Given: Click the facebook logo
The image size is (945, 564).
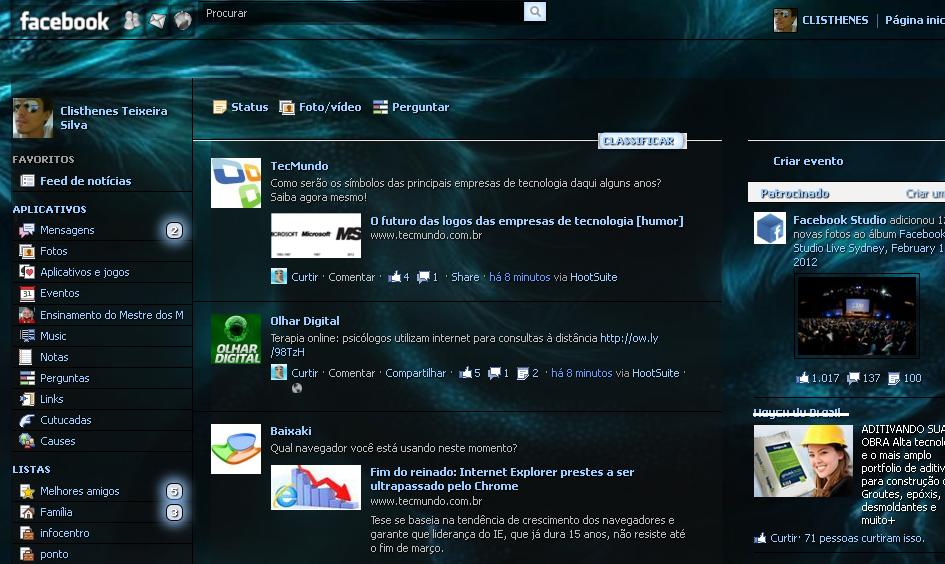Looking at the screenshot, I should (64, 22).
